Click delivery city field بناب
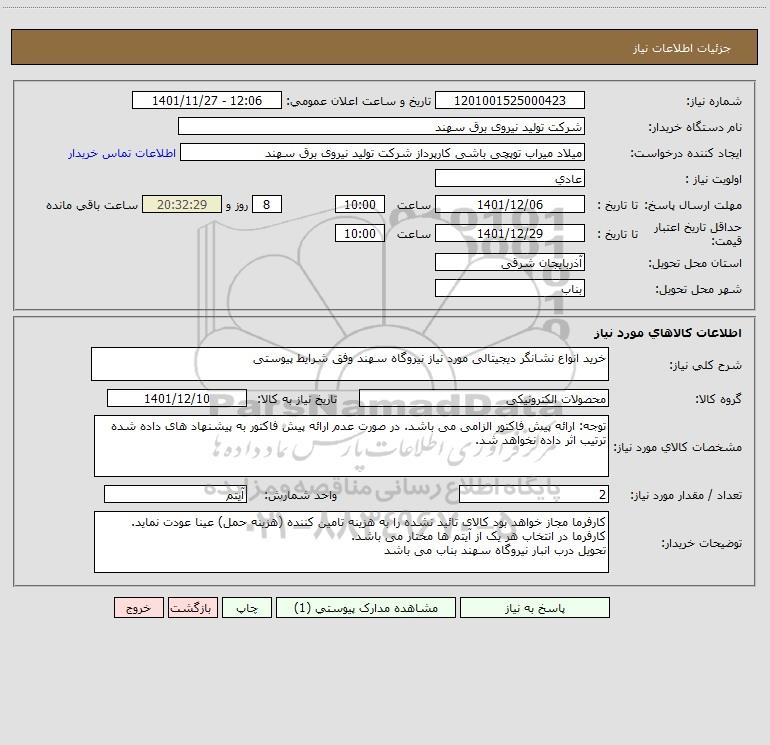Image resolution: width=770 pixels, height=745 pixels. click(510, 288)
